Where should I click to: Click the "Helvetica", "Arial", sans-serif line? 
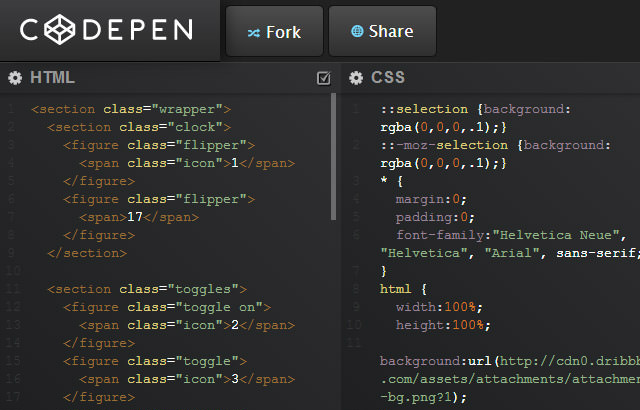click(x=510, y=253)
